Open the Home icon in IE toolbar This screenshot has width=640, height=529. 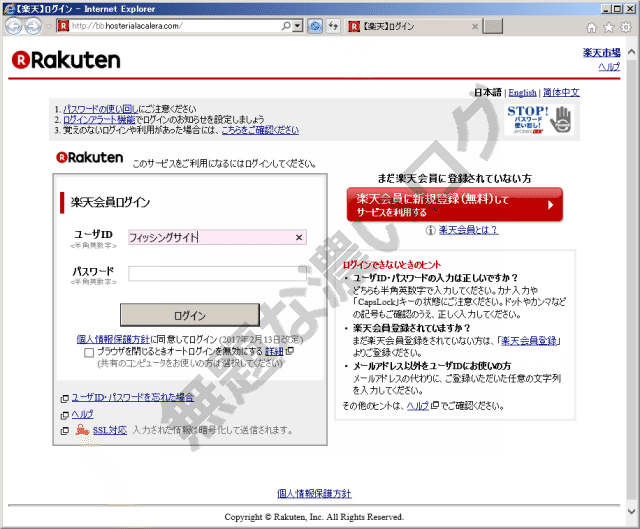(591, 27)
